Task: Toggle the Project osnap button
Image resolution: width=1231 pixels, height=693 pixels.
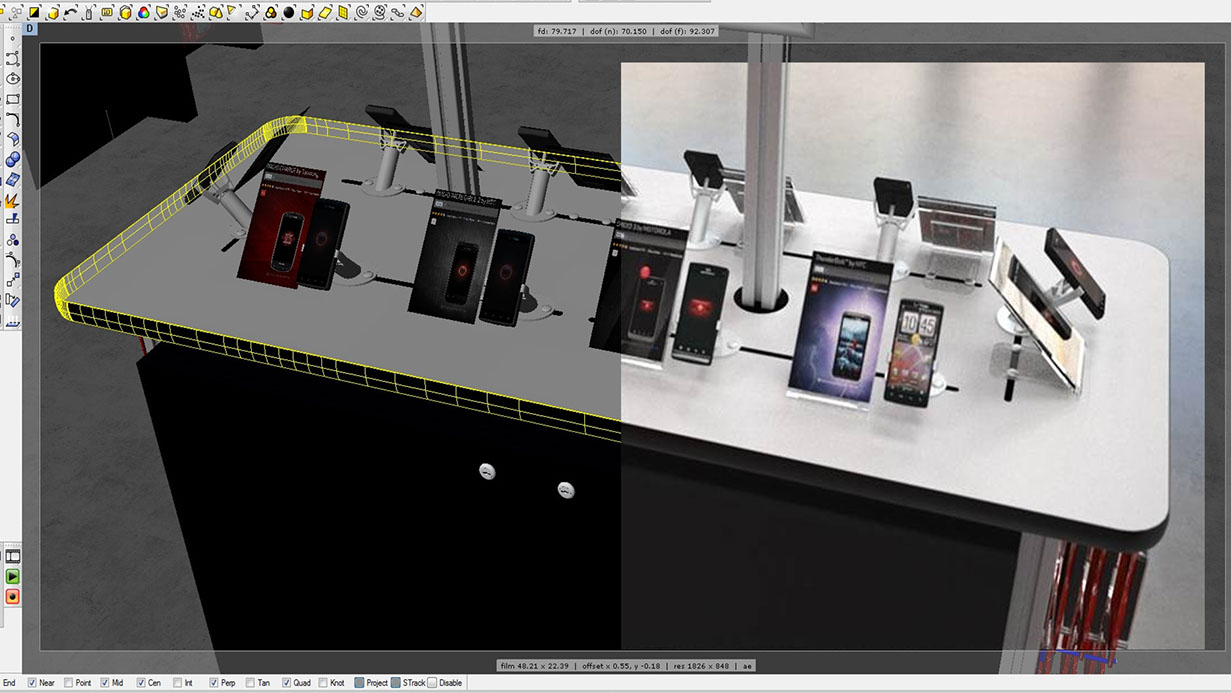Action: [x=360, y=683]
